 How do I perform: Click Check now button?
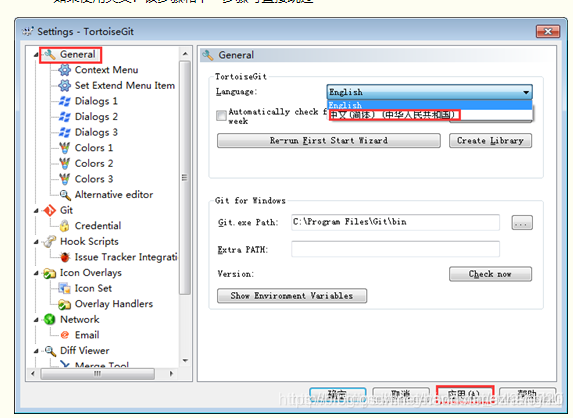pos(490,274)
